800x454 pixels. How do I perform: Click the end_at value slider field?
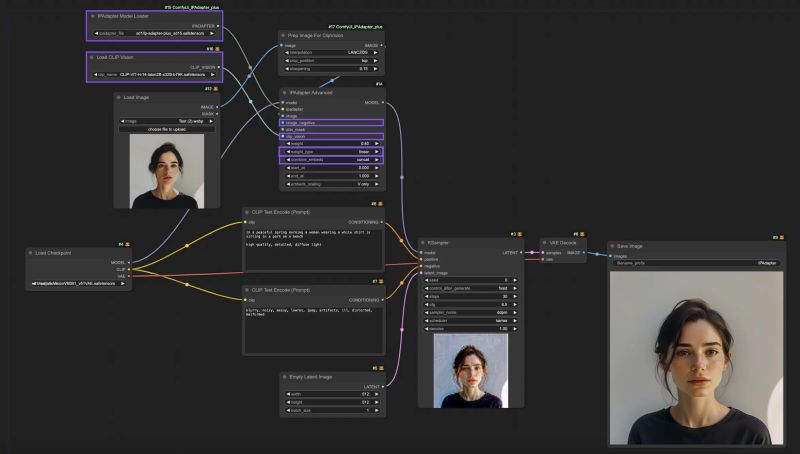click(332, 176)
